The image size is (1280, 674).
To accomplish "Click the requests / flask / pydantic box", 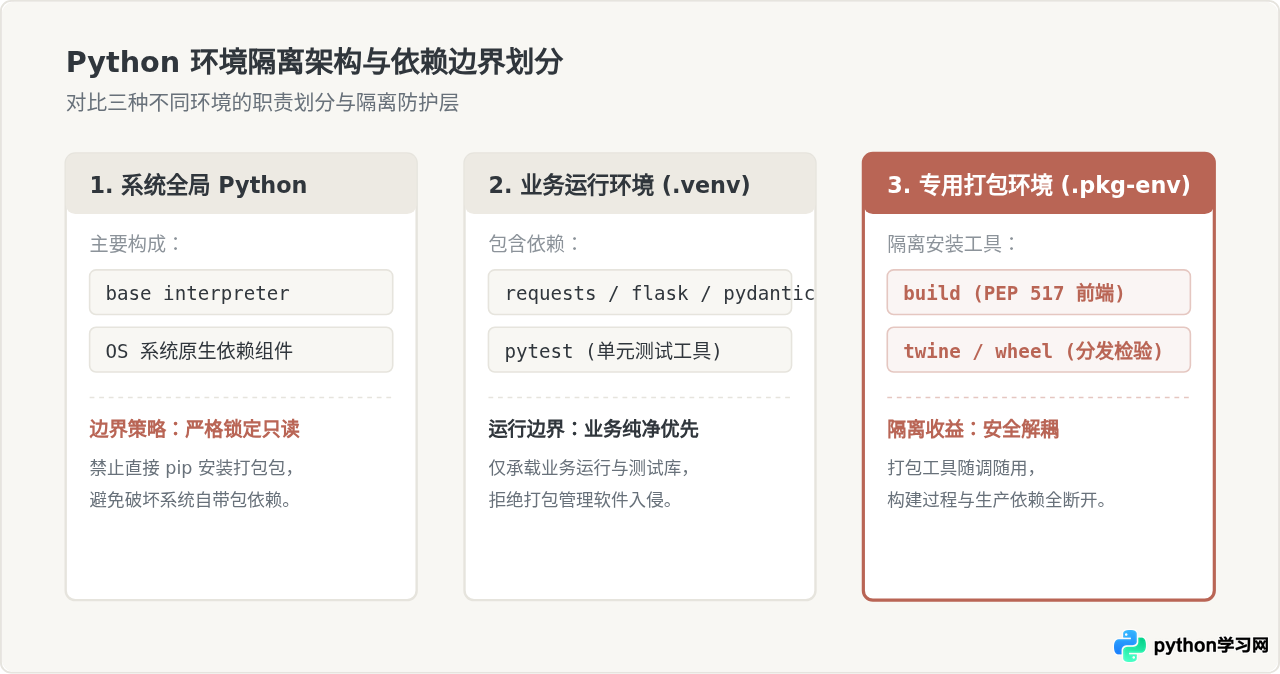I will (x=640, y=292).
